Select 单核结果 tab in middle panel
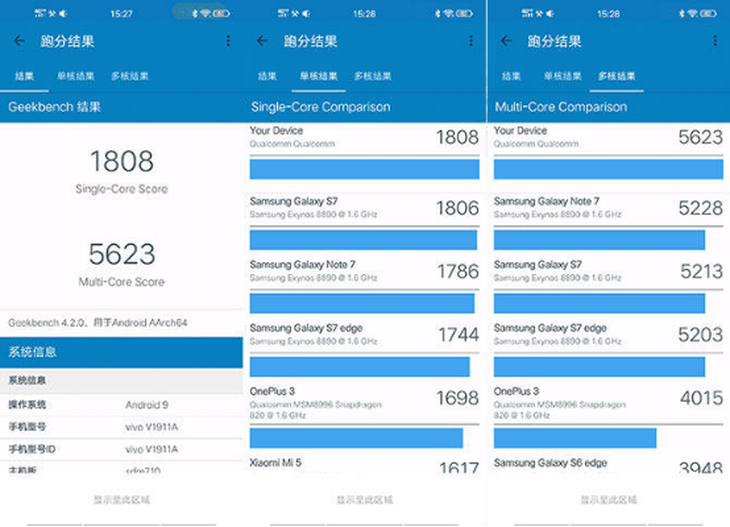730x527 pixels. (318, 76)
